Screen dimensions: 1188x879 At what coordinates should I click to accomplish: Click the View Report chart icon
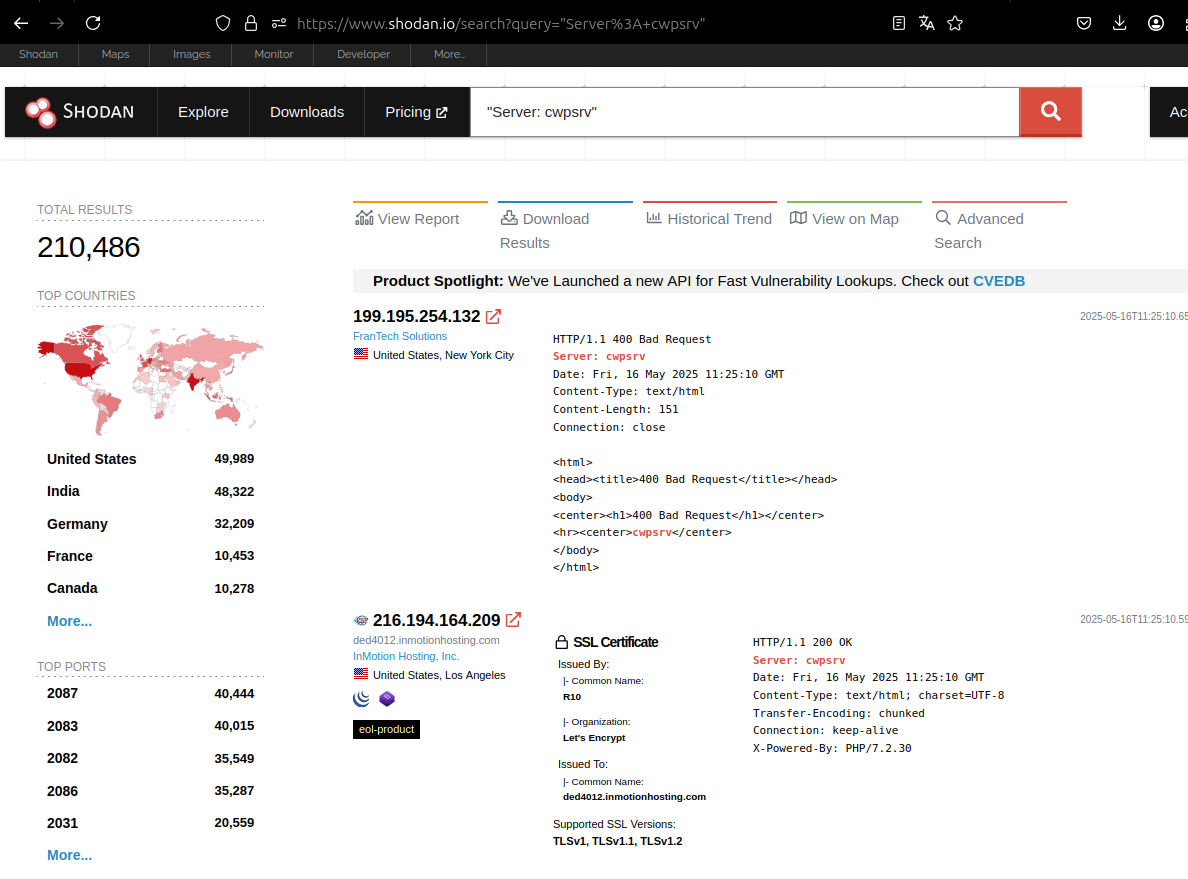[364, 218]
